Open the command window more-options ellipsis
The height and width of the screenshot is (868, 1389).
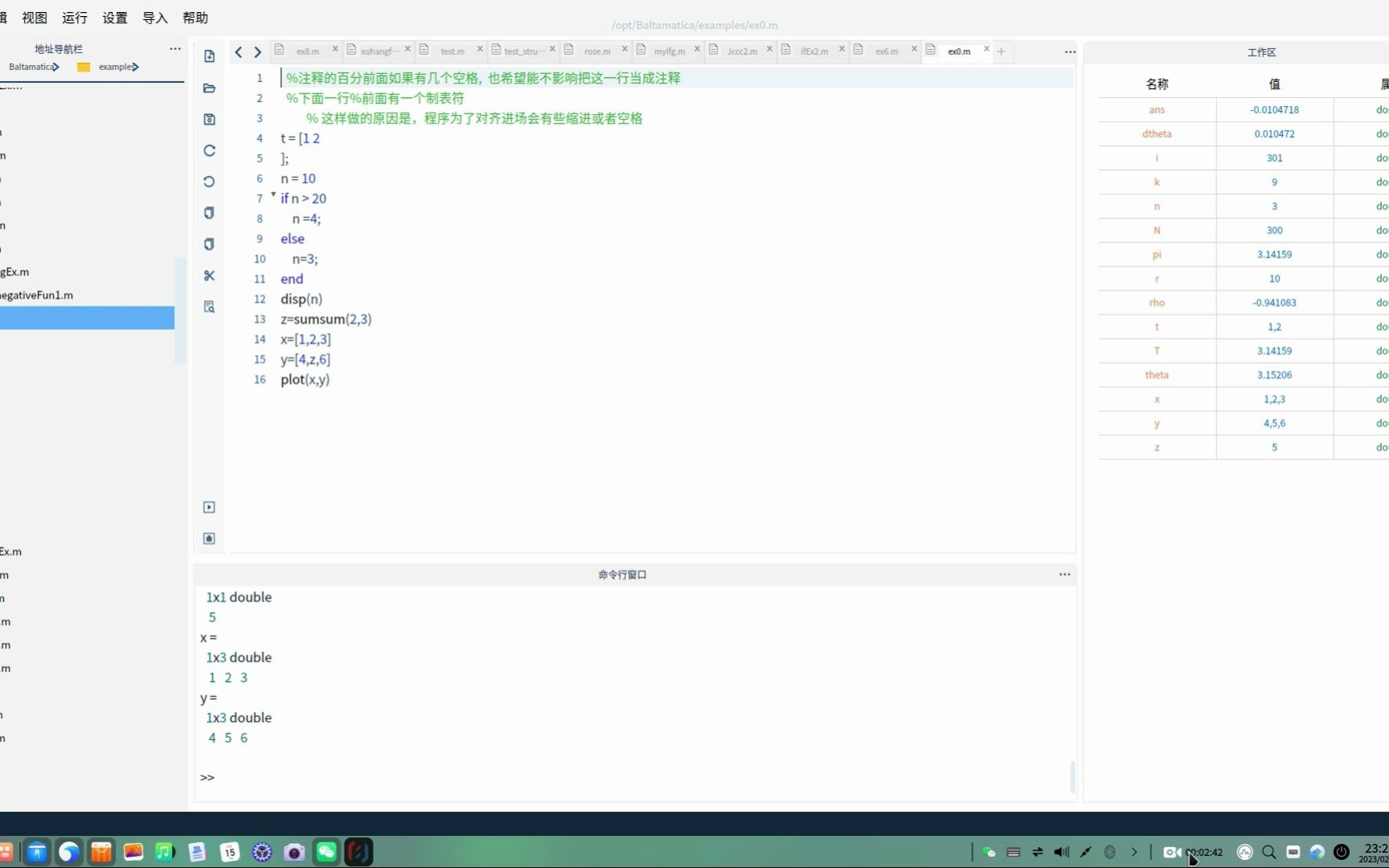coord(1064,575)
